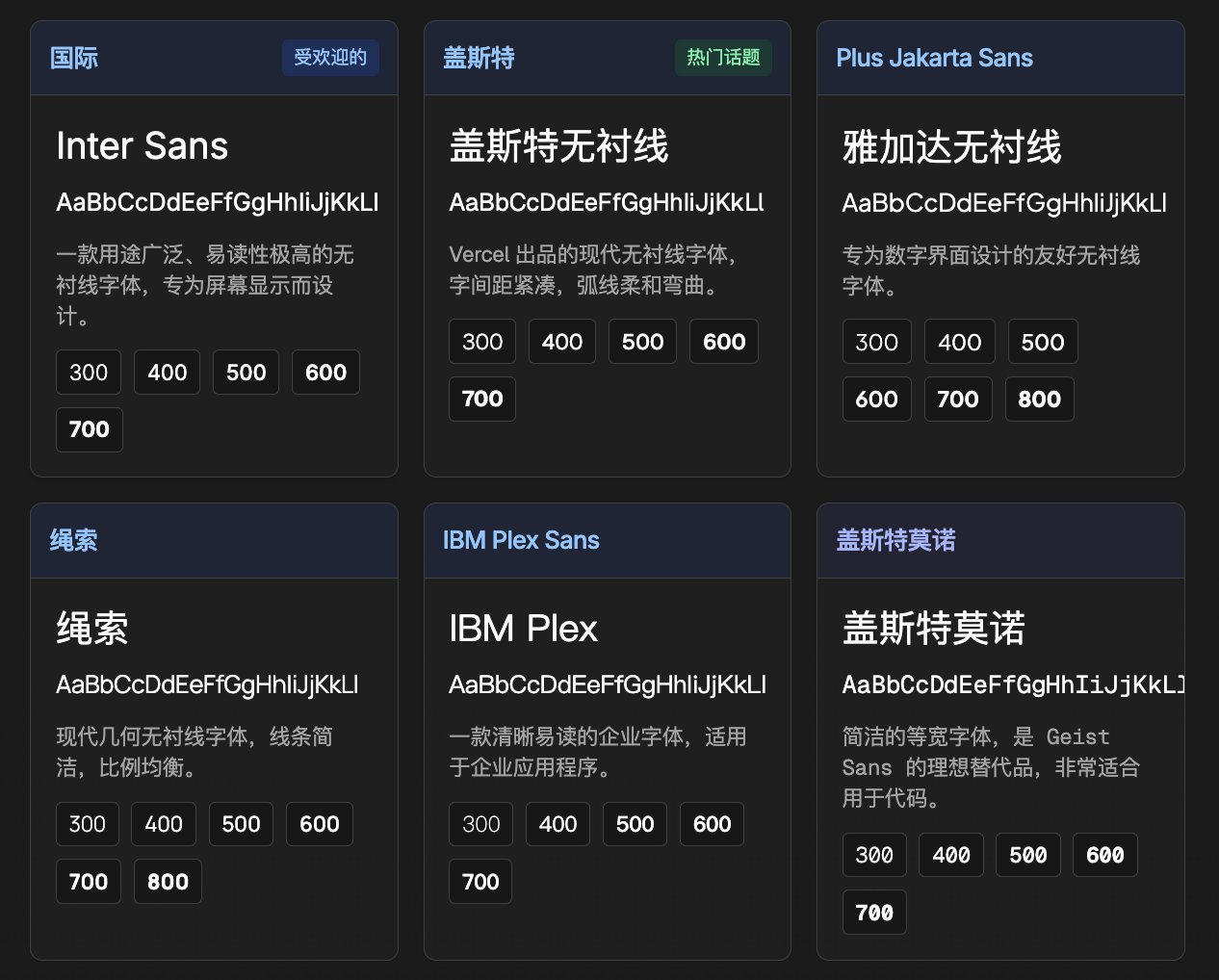Click the Inter Sans heading
1219x980 pixels.
tap(143, 146)
